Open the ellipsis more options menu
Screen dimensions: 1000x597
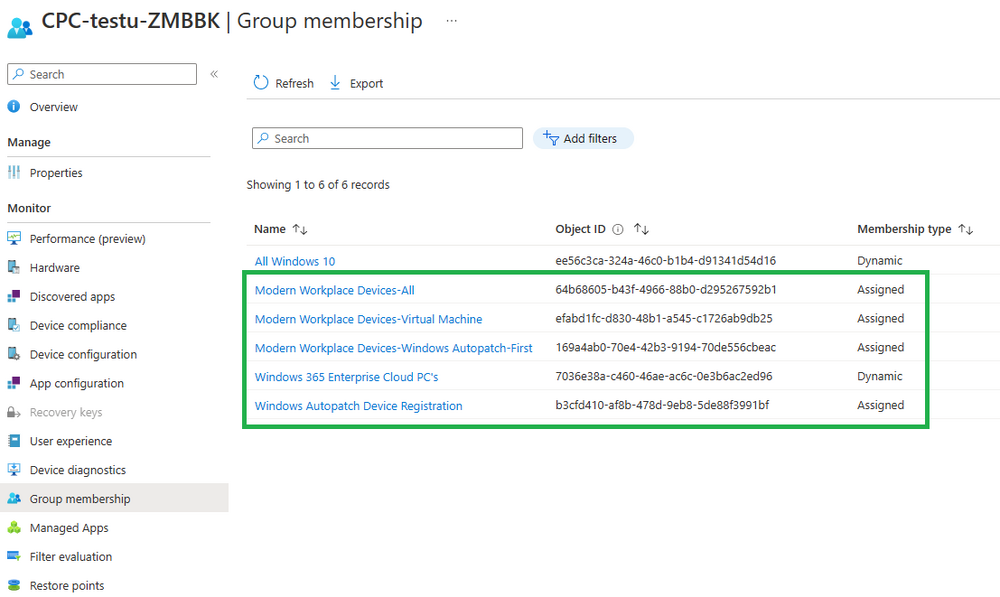[452, 20]
